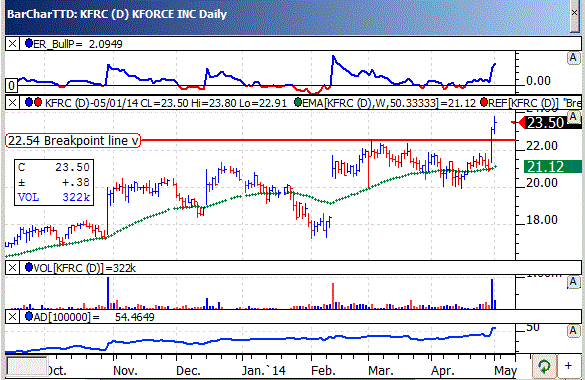
Task: Click the 18.00 price axis label
Action: 542,220
